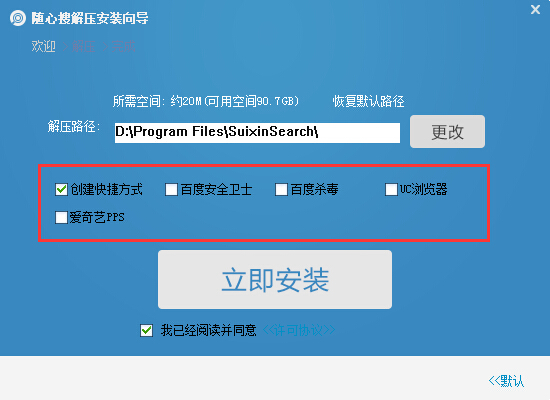This screenshot has height=400, width=550.
Task: Select the 完成 step breadcrumb
Action: point(123,46)
